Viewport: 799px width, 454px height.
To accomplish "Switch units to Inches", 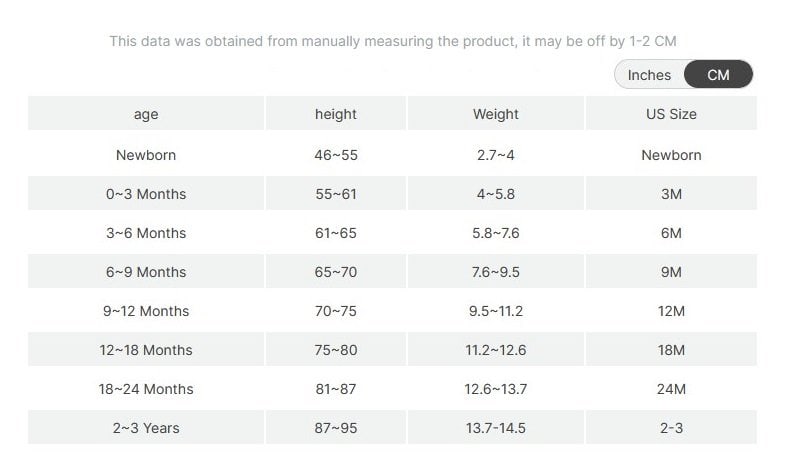I will 649,75.
